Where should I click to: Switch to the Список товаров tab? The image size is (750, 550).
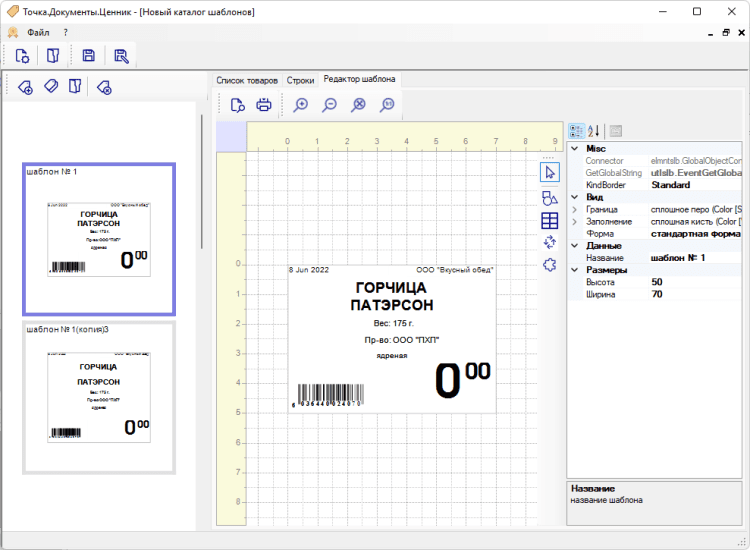point(247,80)
